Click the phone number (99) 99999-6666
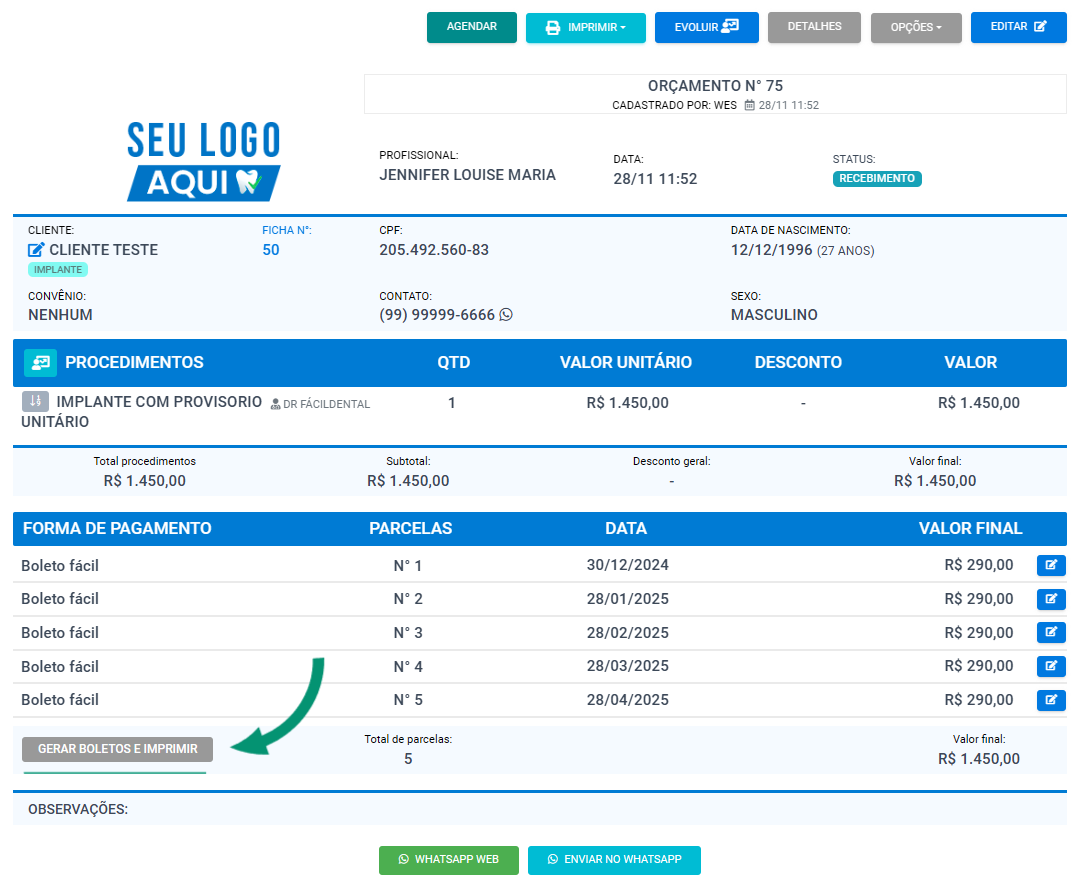Screen dimensions: 1078x888 pyautogui.click(x=437, y=315)
